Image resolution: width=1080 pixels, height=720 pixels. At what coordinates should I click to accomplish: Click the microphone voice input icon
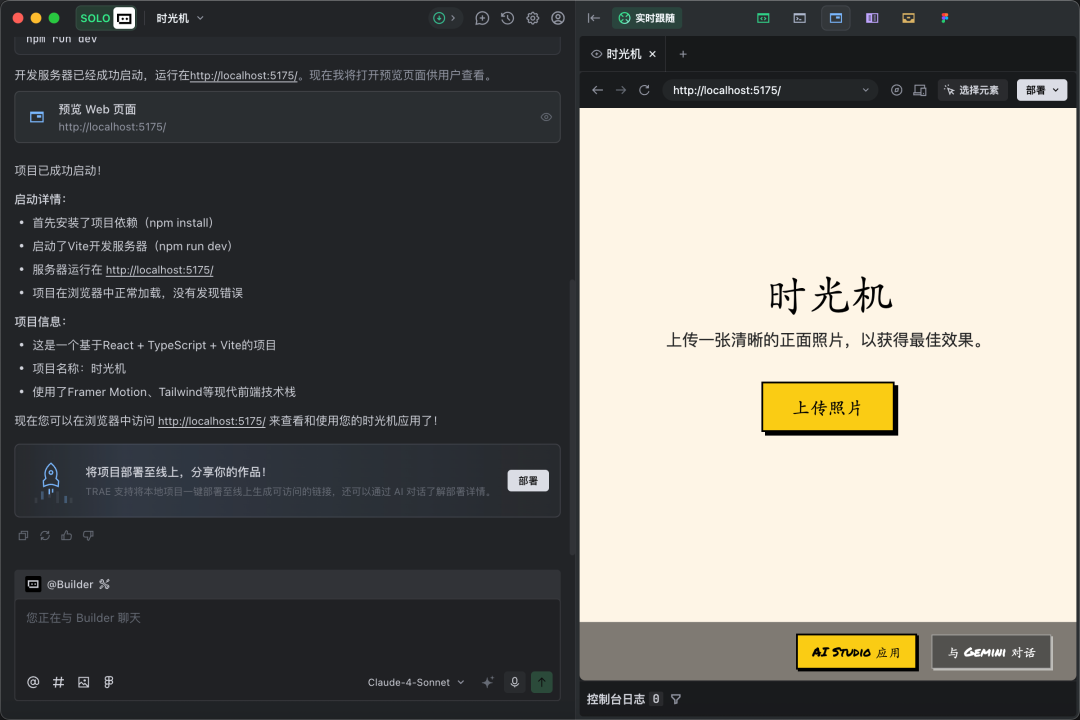[515, 682]
